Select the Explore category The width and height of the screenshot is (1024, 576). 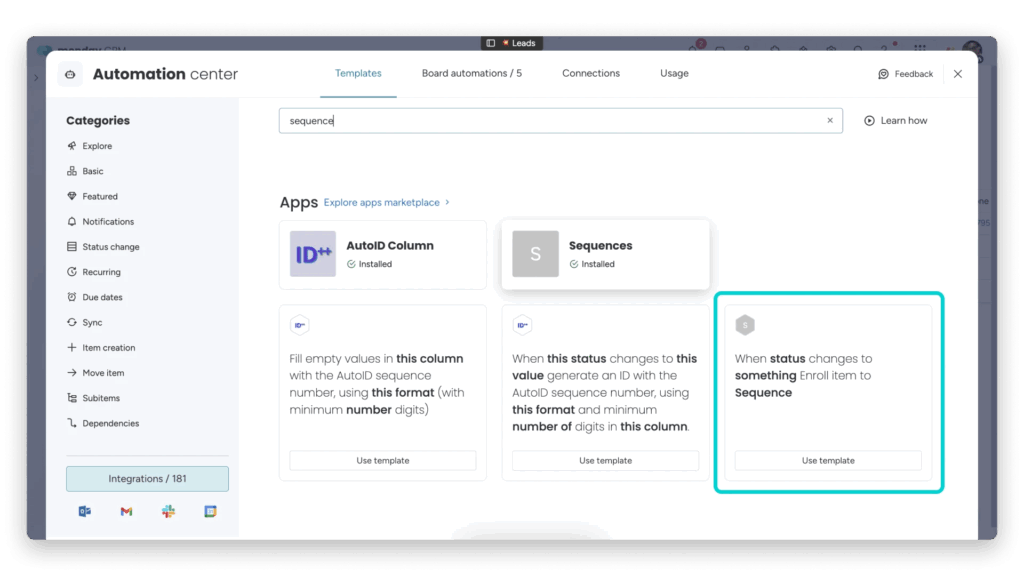coord(97,146)
